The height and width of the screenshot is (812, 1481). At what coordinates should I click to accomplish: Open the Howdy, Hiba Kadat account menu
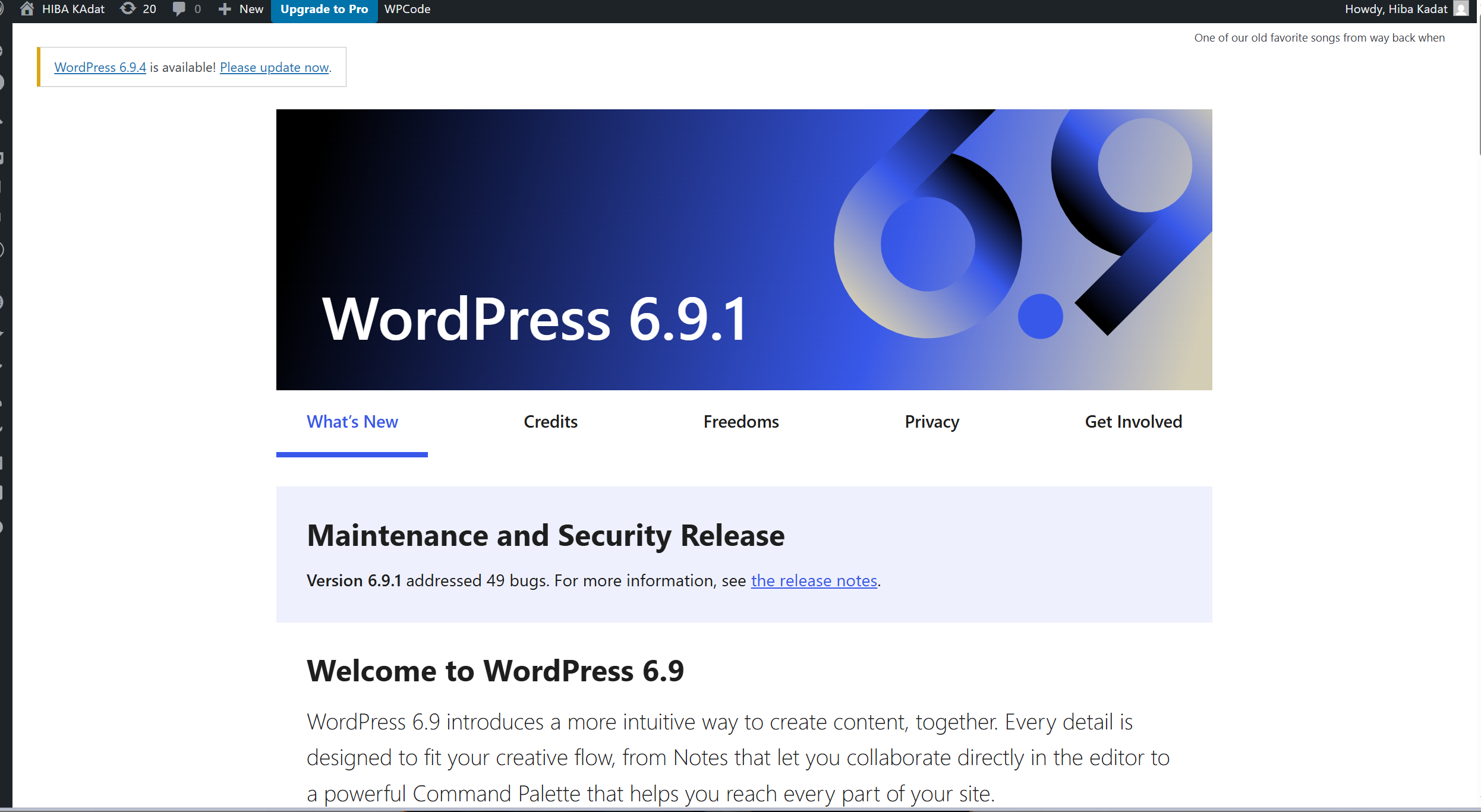[x=1406, y=10]
